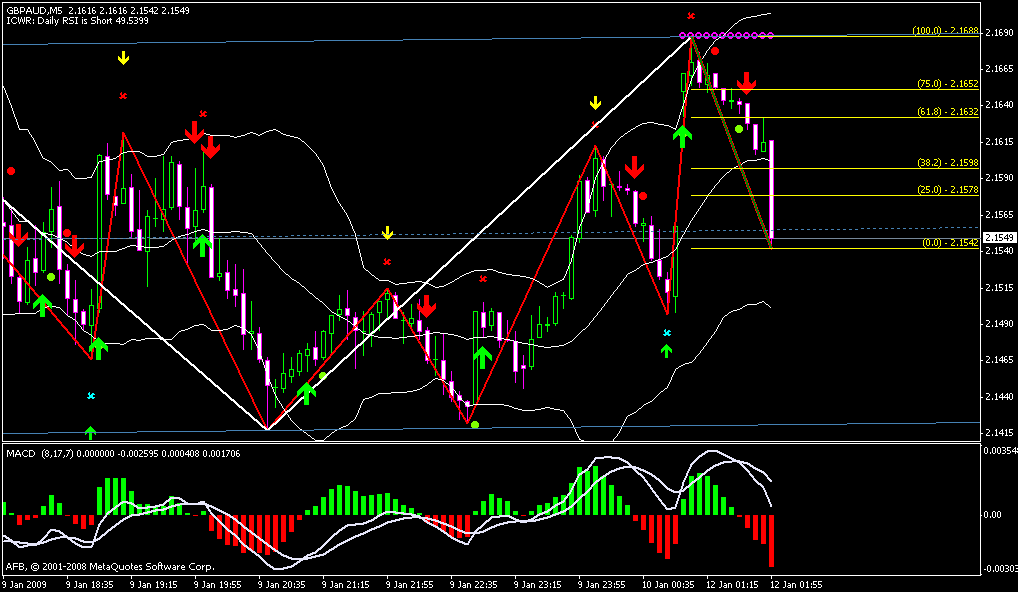Select the green up arrow left of the 2.1688 peak

tap(683, 135)
